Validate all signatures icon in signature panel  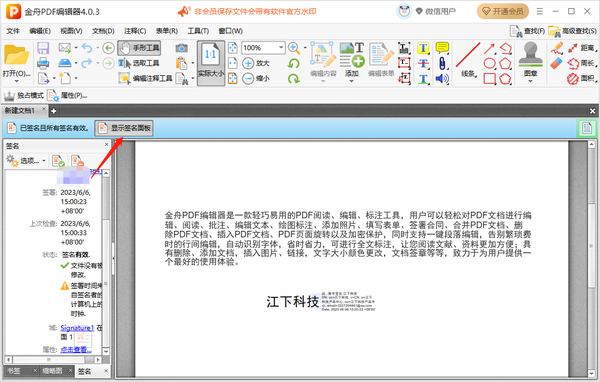point(59,161)
